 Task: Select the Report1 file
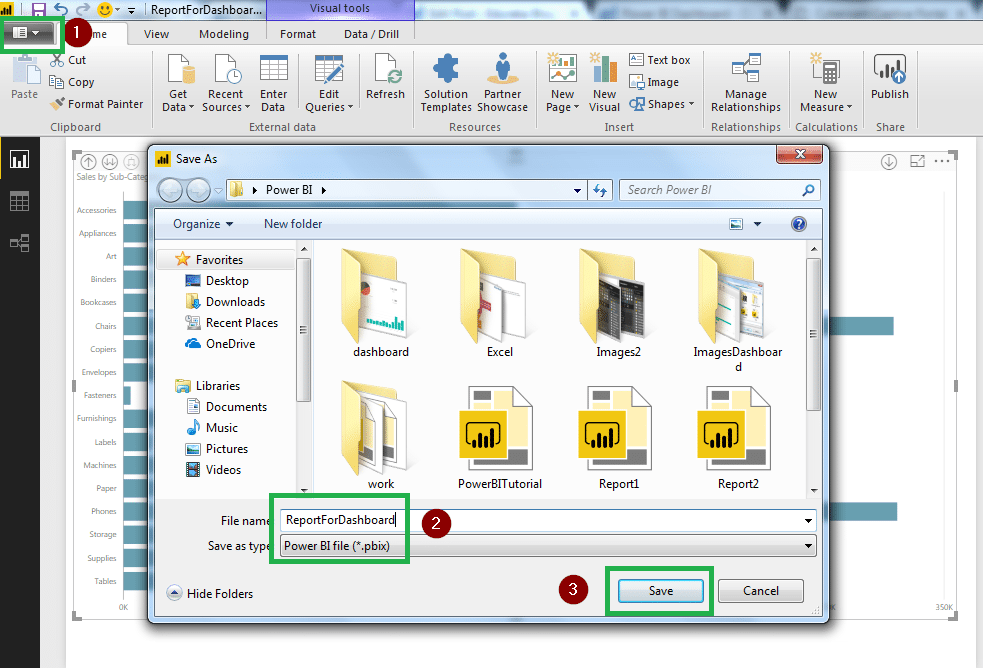tap(618, 437)
